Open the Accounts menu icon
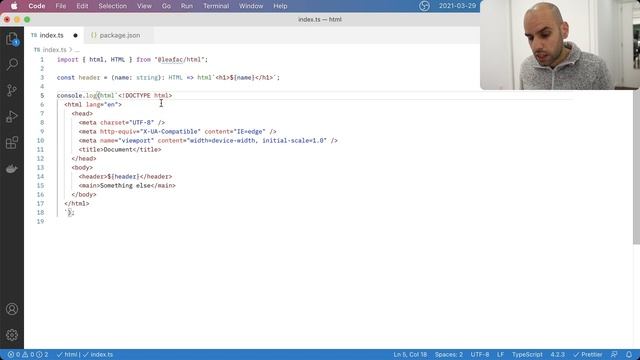640x360 pixels. pyautogui.click(x=12, y=309)
